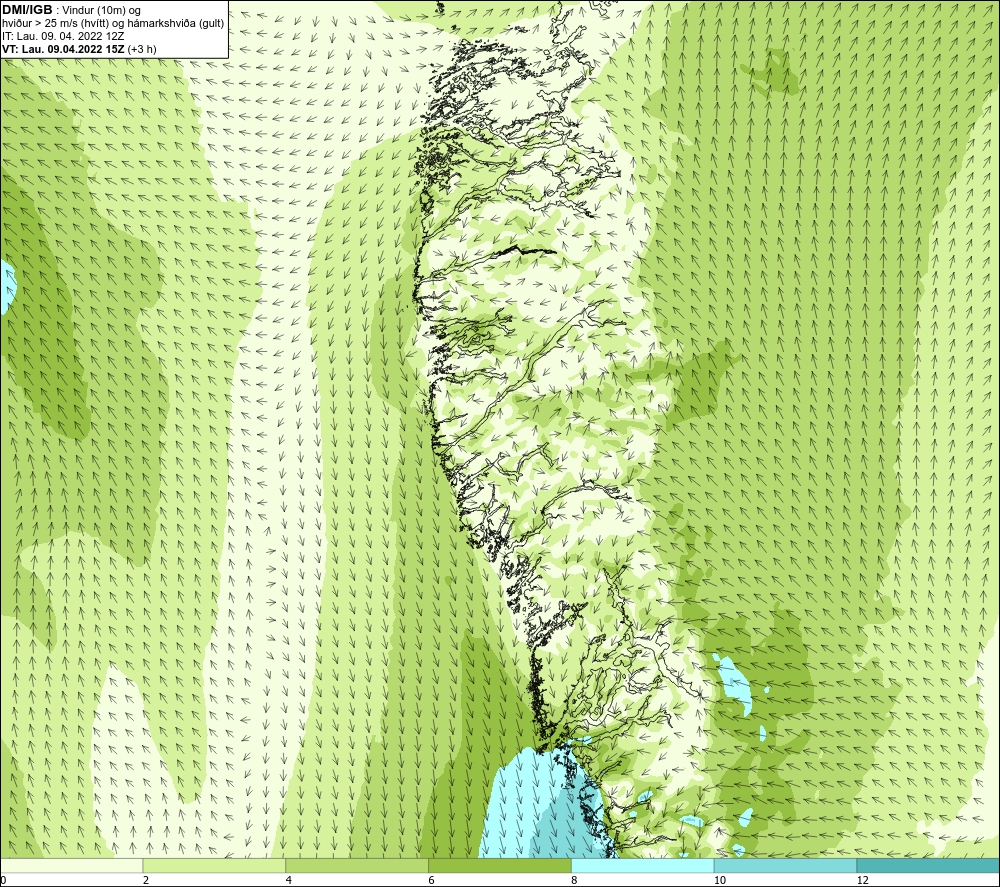
Task: Click the dark green 6–8 m/s legend swatch
Action: (500, 865)
